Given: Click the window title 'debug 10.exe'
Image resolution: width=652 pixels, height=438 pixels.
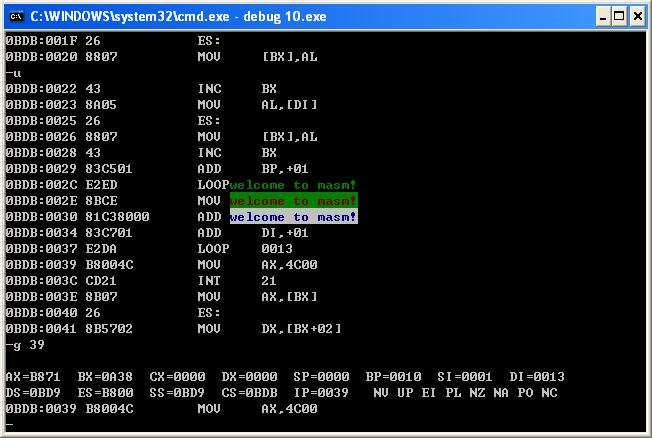Looking at the screenshot, I should [x=284, y=17].
